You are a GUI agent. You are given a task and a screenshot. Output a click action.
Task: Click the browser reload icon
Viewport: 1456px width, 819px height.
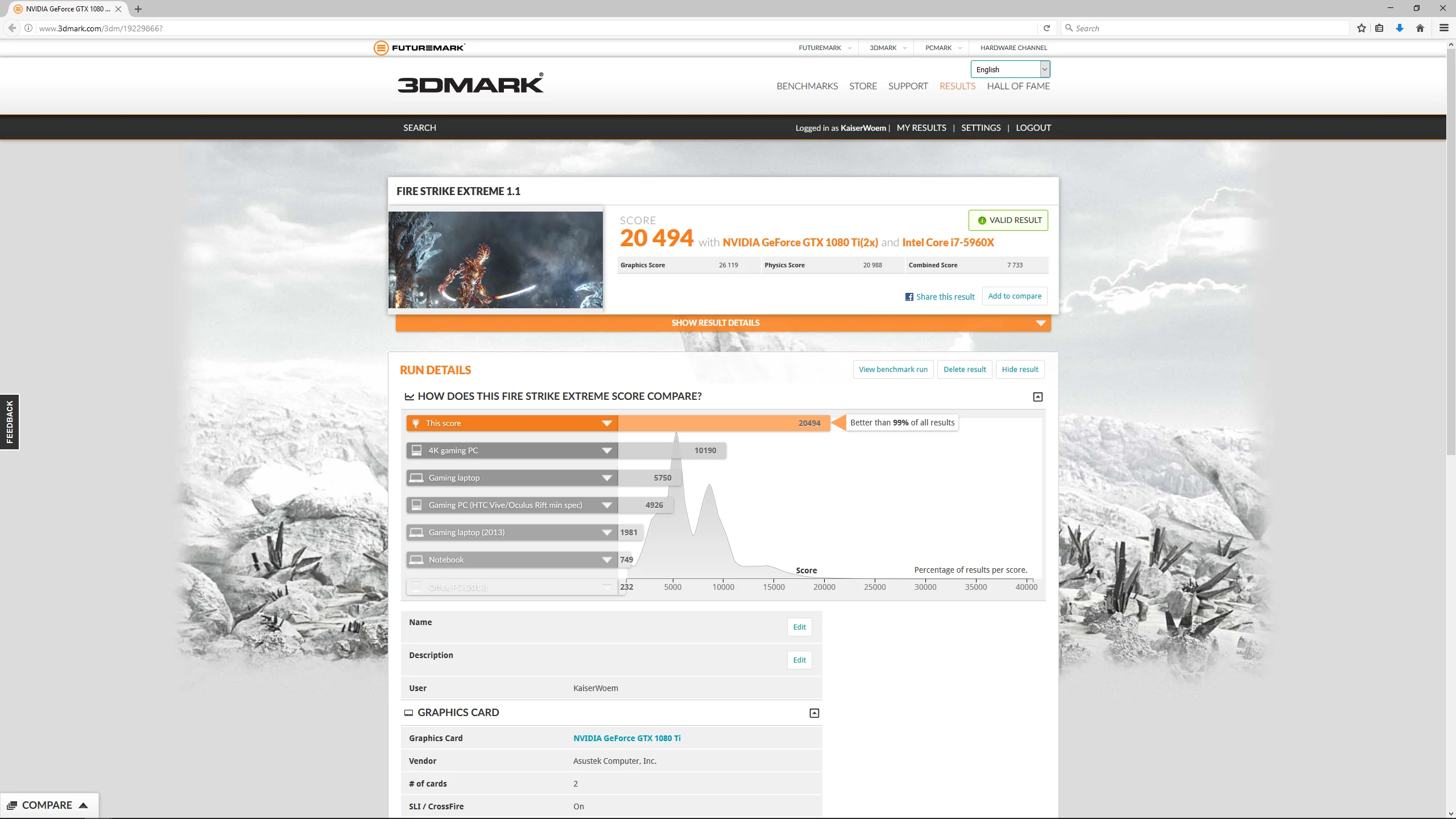pyautogui.click(x=1046, y=28)
